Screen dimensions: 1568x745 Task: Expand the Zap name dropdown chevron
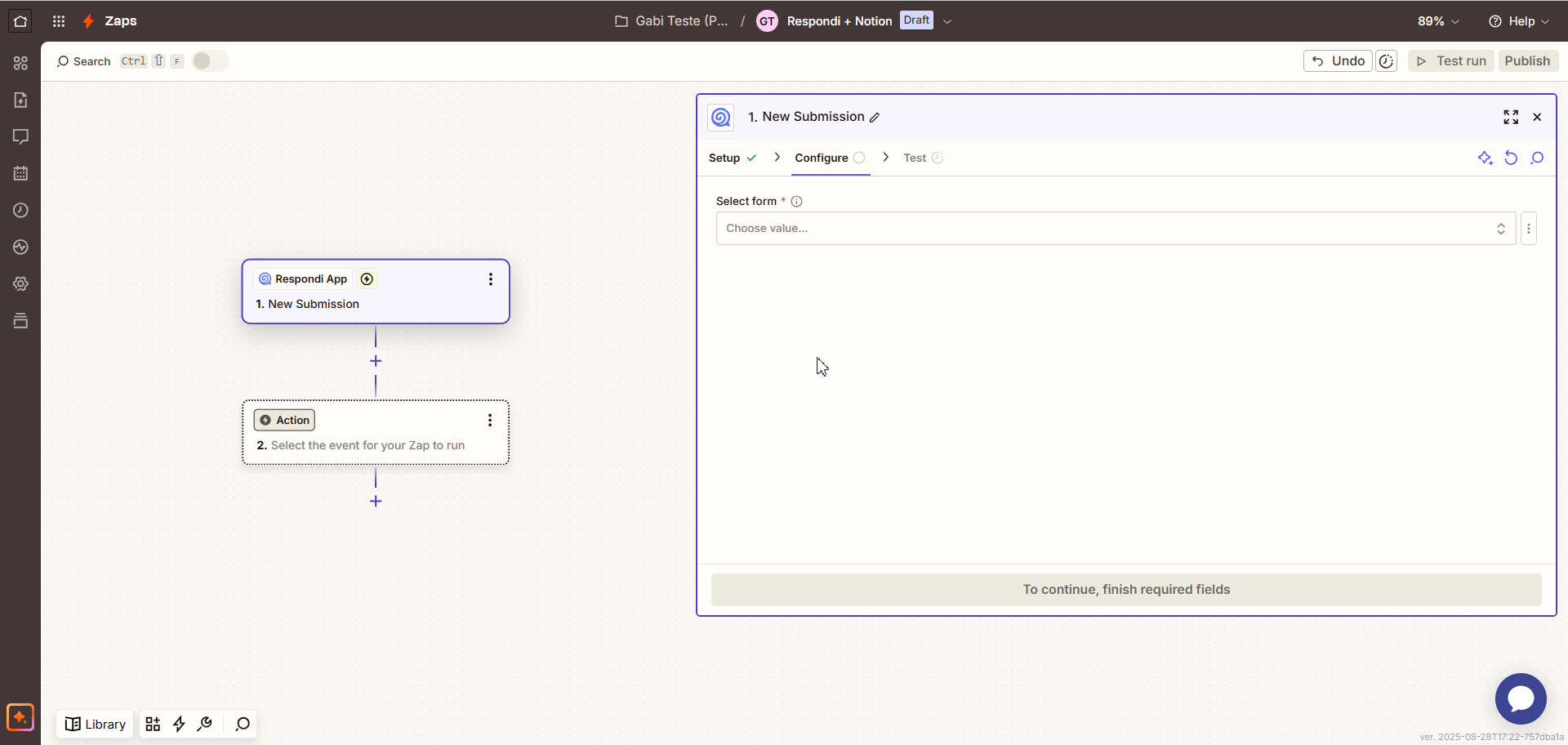coord(947,21)
